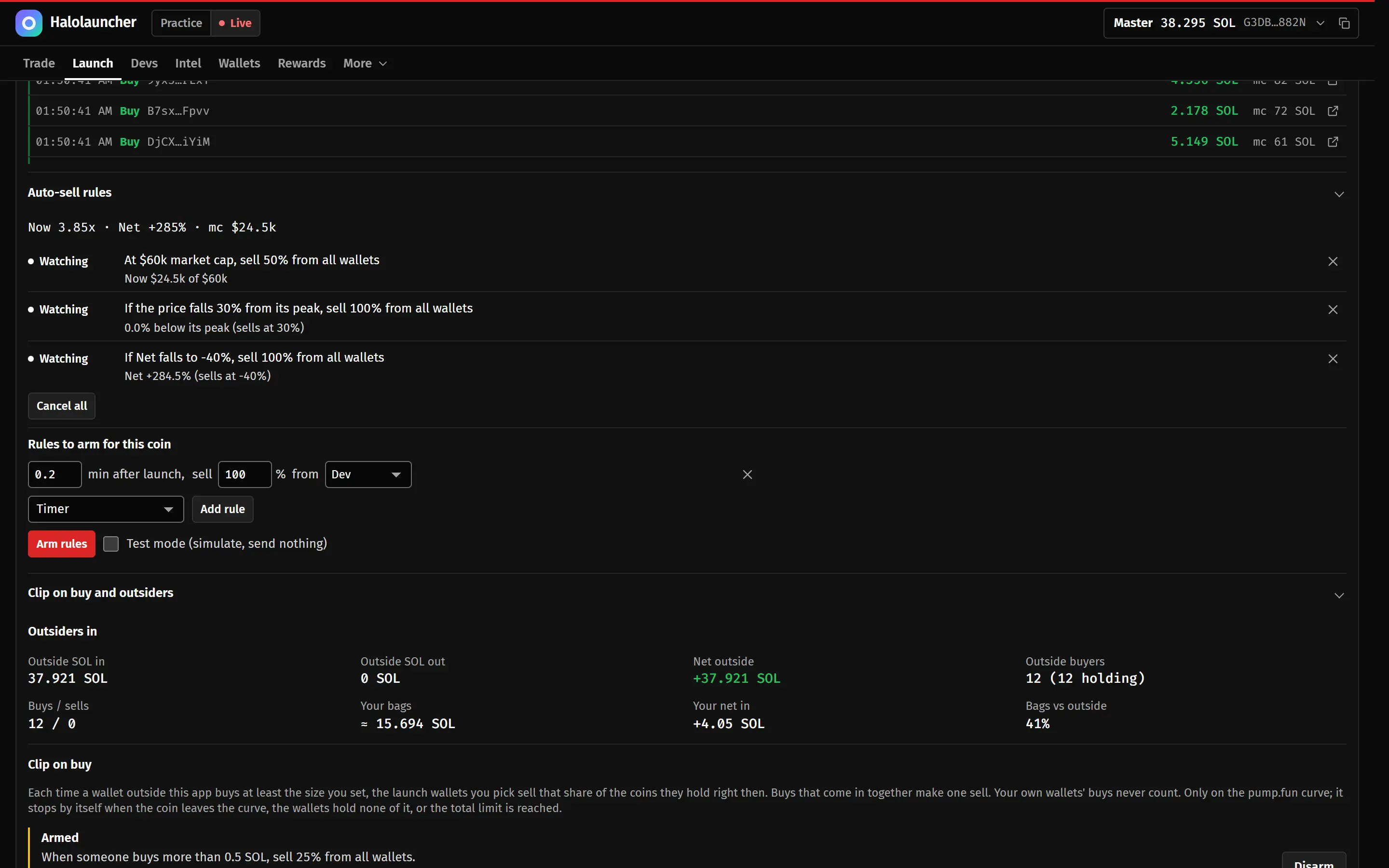Open external link for B7sx…Fpvv buy
1389x868 pixels.
pos(1333,111)
